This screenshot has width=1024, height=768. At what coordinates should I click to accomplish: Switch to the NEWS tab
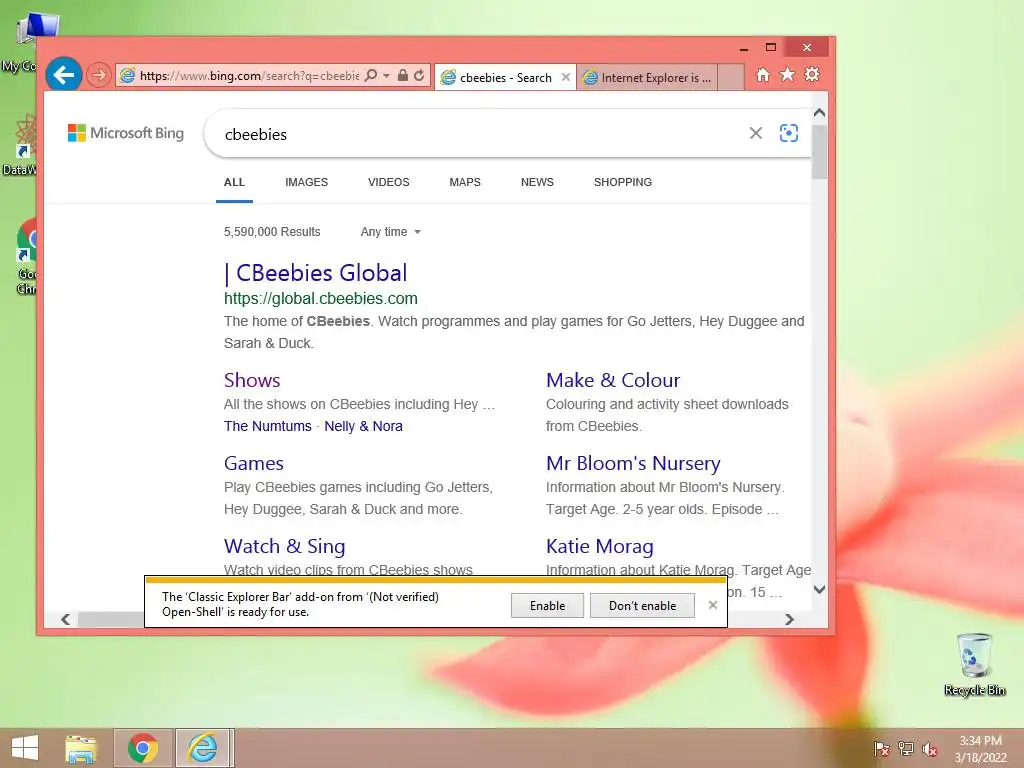pyautogui.click(x=537, y=182)
